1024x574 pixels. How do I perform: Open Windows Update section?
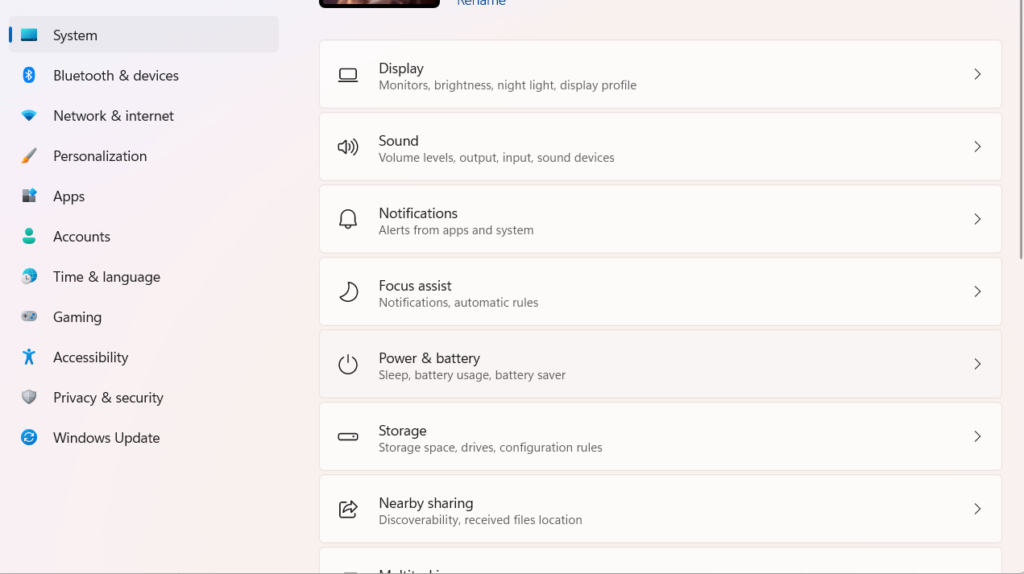pos(144,438)
